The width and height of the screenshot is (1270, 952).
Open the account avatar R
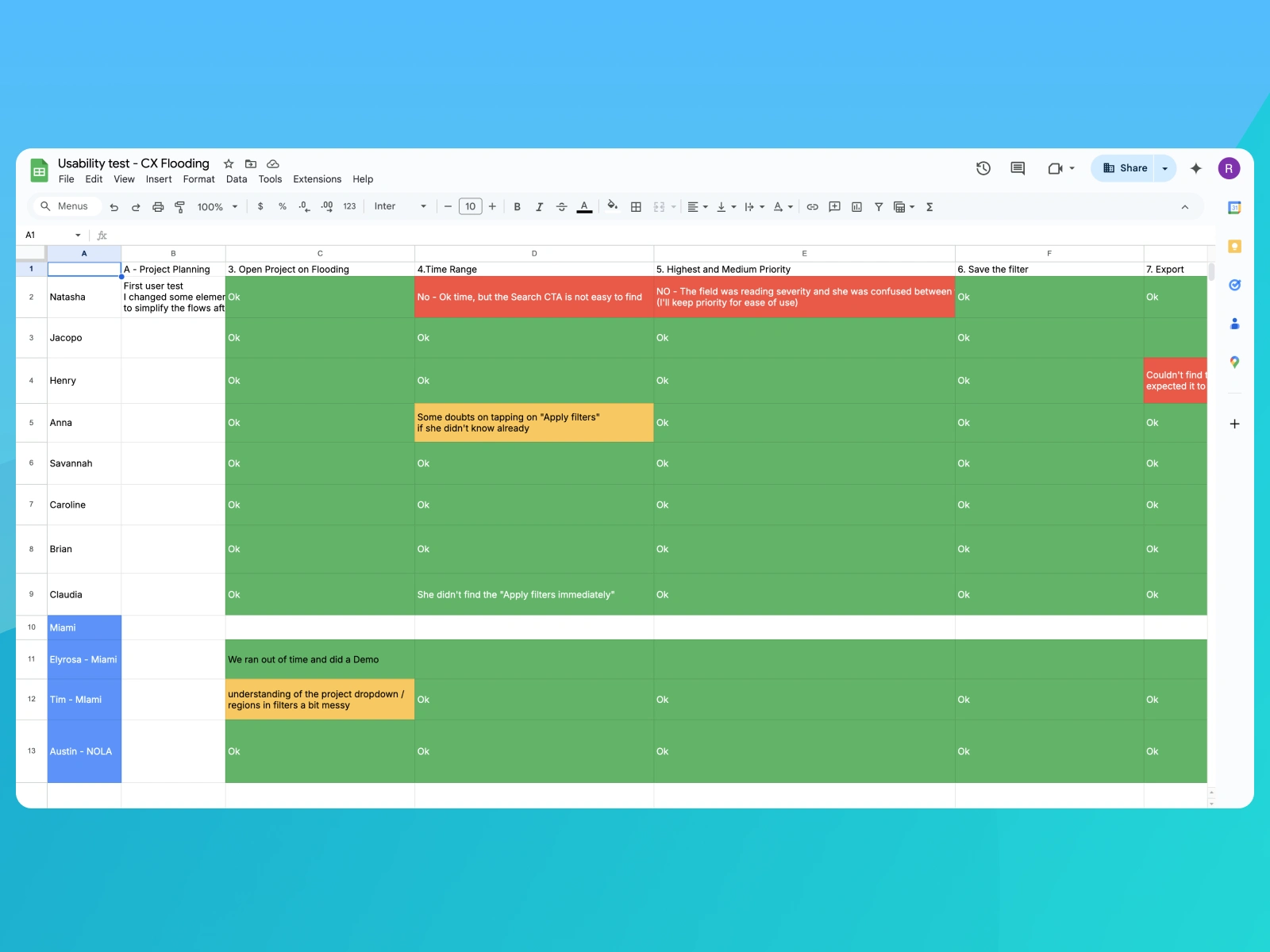tap(1229, 168)
